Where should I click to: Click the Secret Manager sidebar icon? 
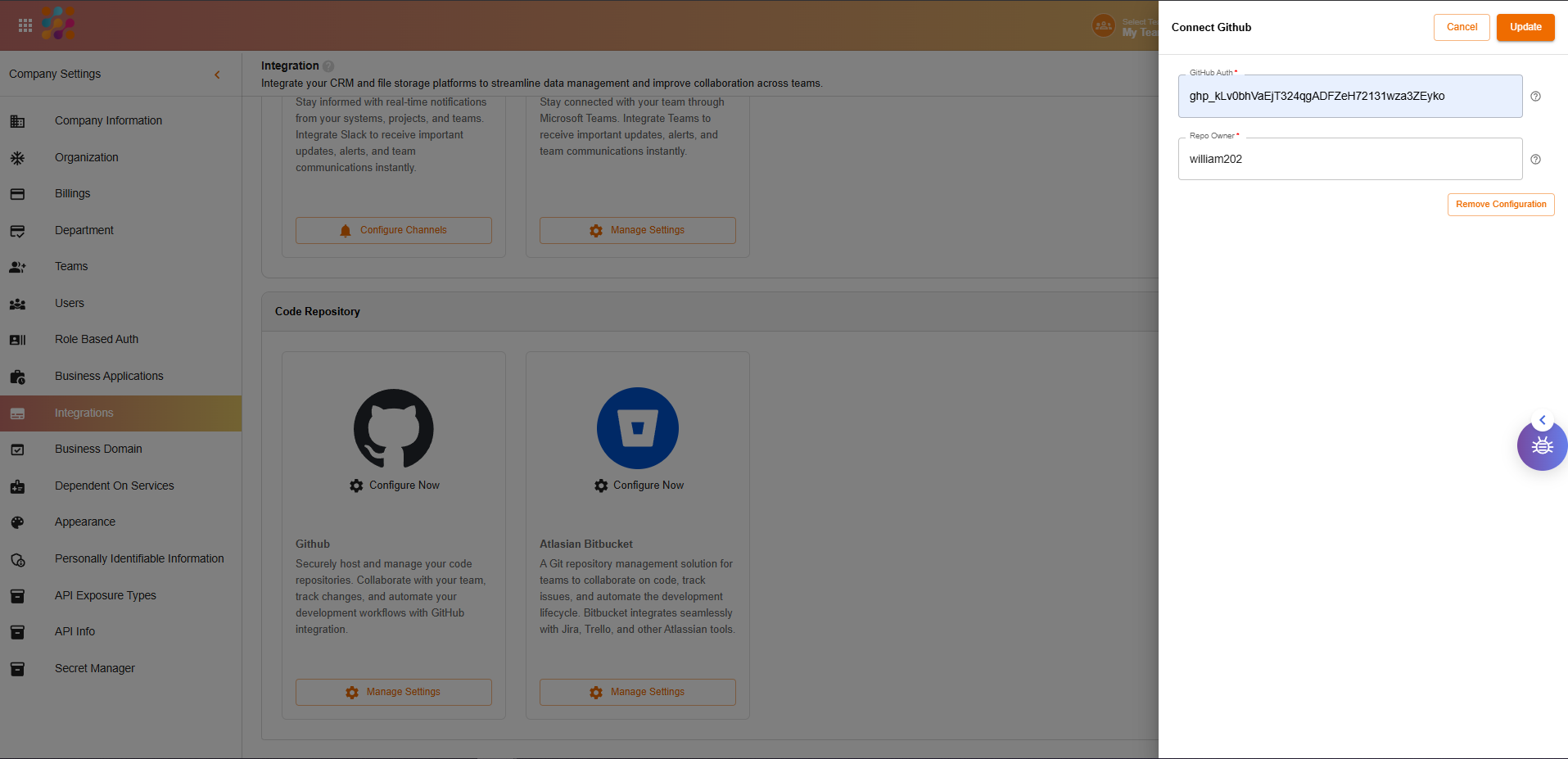(x=17, y=669)
